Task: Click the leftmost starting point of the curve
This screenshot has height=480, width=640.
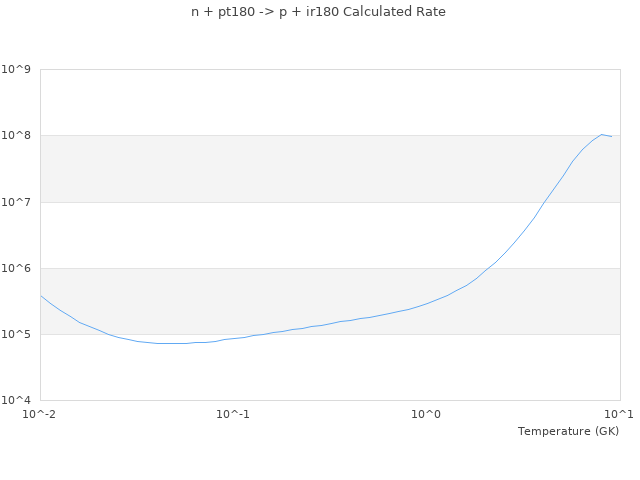Action: pos(41,296)
